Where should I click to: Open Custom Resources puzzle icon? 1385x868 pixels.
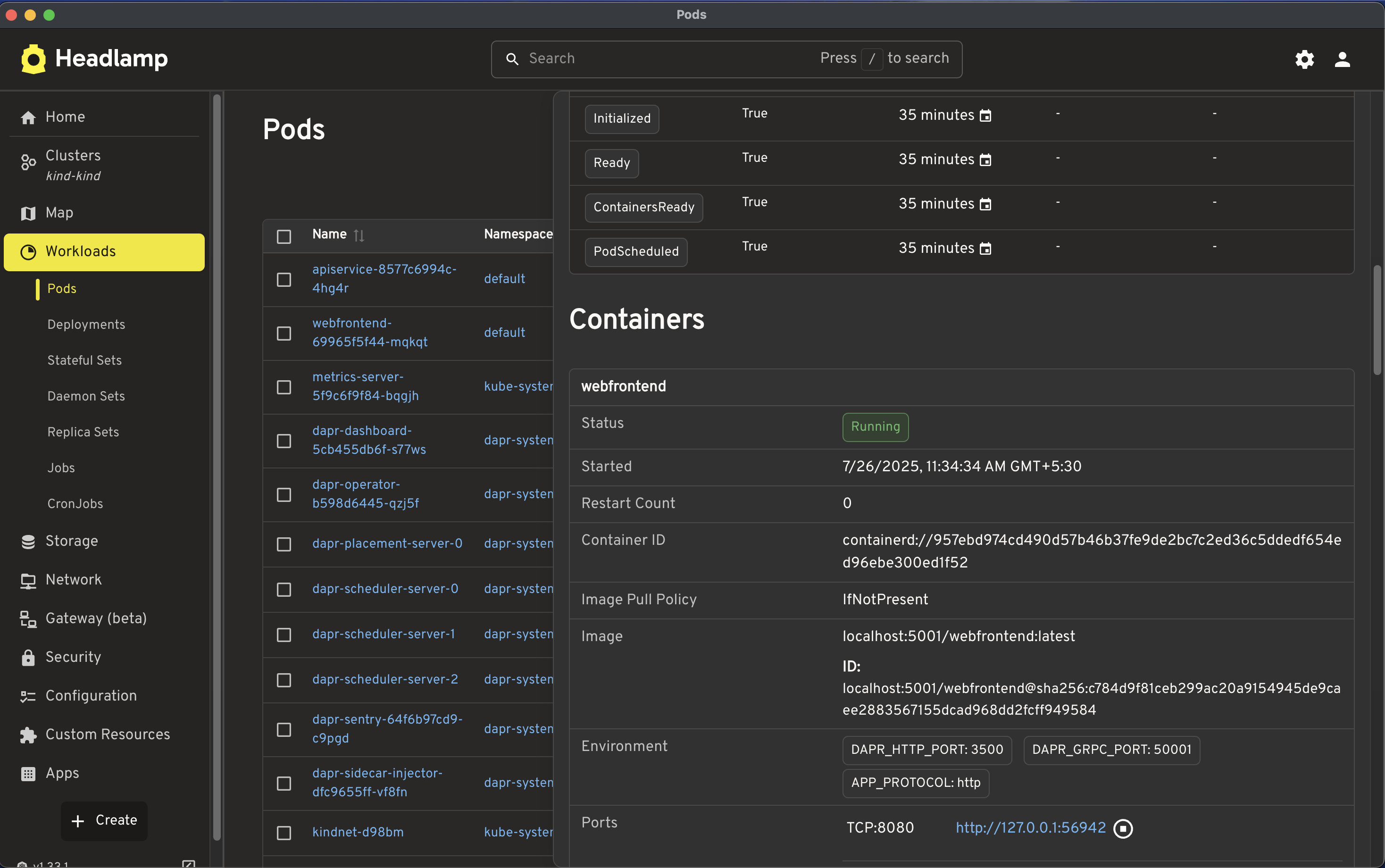pos(28,735)
